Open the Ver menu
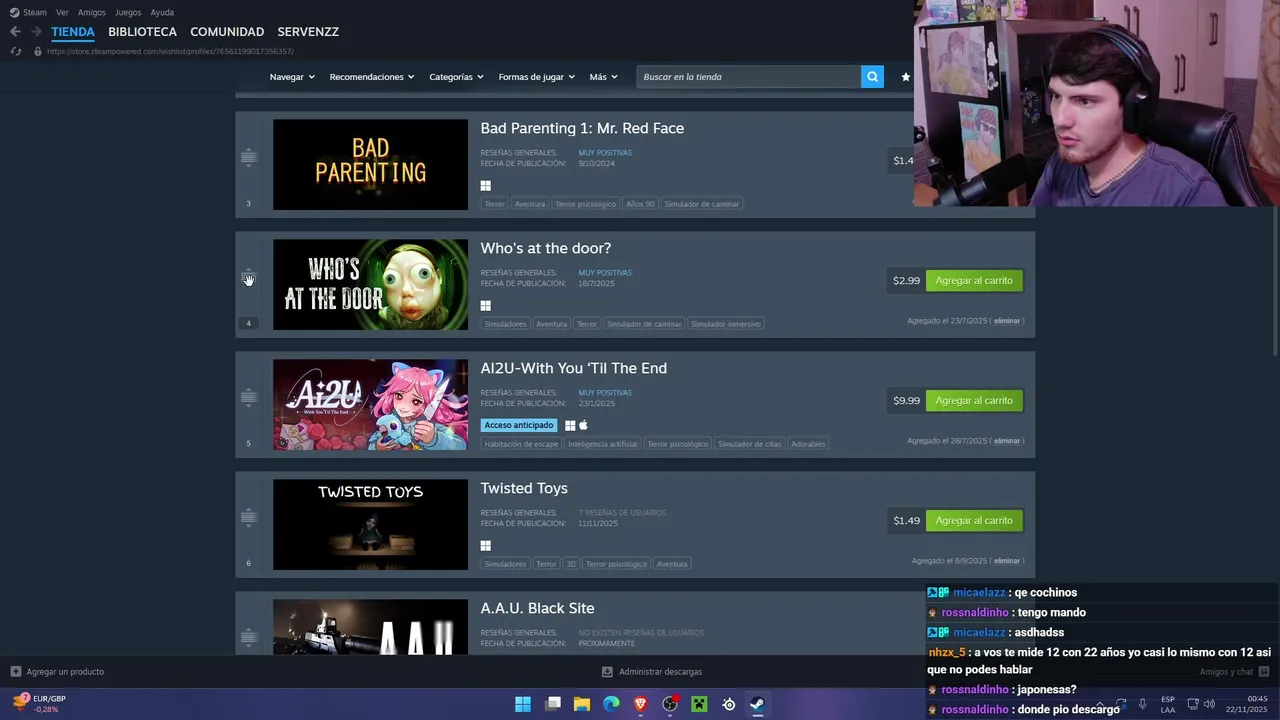Screen dimensions: 1280x720 coord(62,12)
